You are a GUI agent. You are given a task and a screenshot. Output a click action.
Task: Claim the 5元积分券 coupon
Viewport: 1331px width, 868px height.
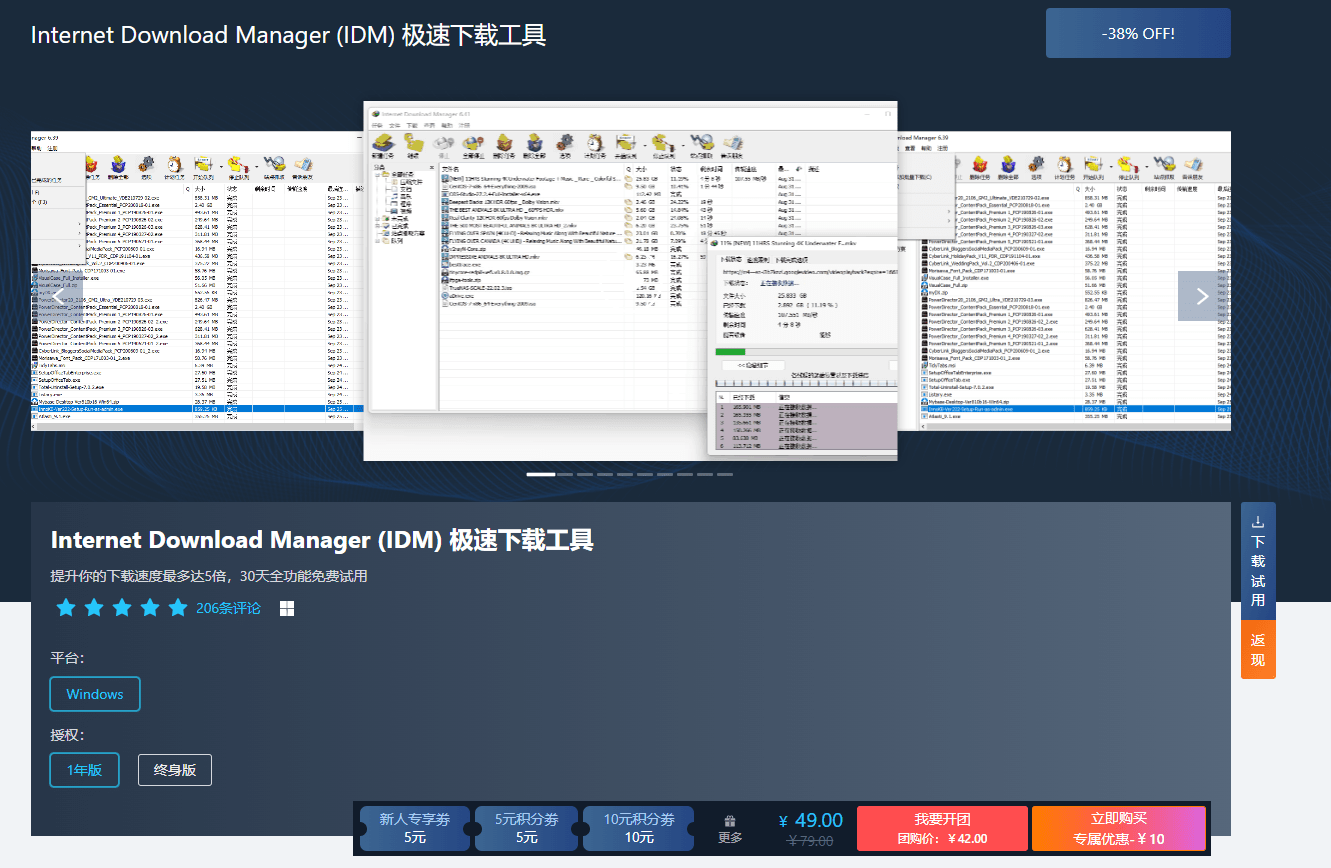tap(527, 828)
